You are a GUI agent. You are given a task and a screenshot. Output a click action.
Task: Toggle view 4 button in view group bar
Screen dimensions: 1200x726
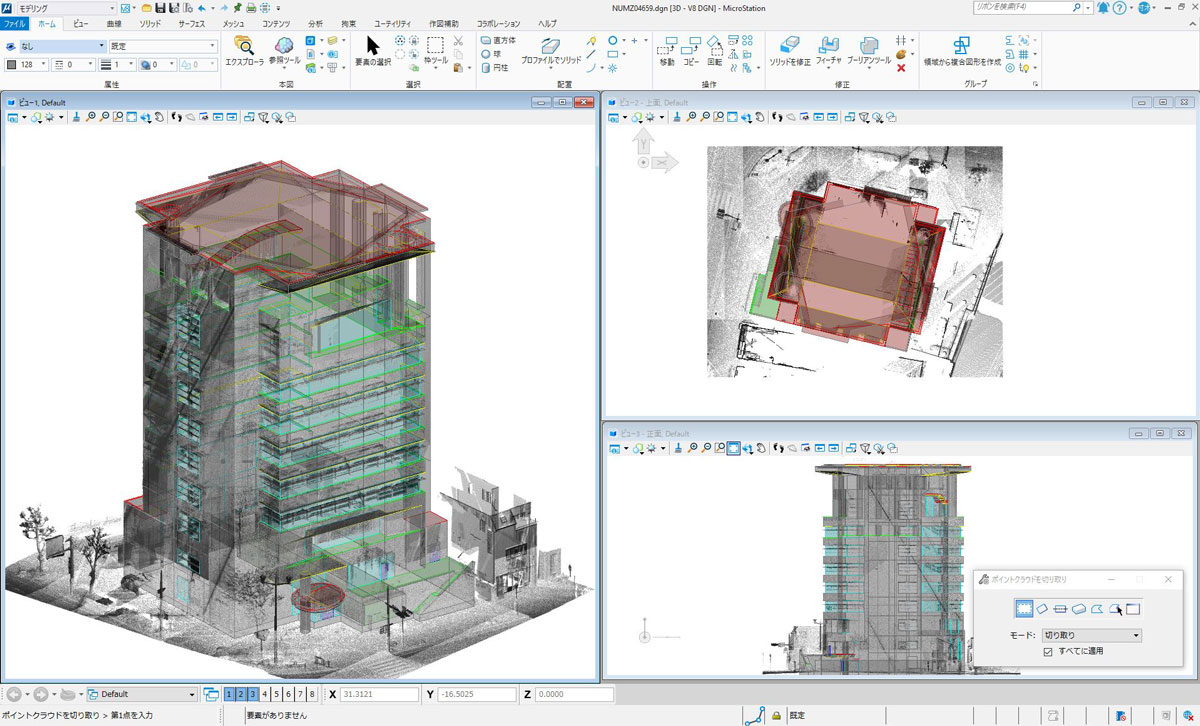(x=265, y=694)
